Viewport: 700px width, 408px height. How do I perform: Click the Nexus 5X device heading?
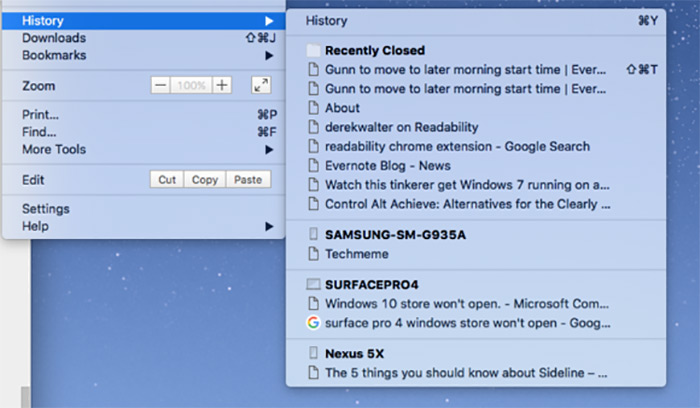pyautogui.click(x=354, y=354)
